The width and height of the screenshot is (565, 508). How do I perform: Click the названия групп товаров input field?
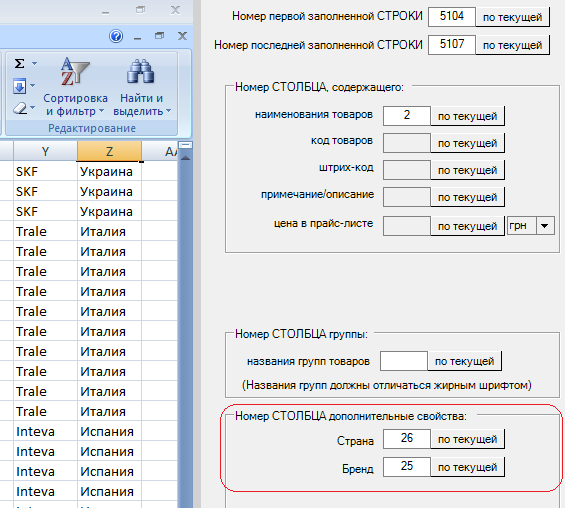404,361
